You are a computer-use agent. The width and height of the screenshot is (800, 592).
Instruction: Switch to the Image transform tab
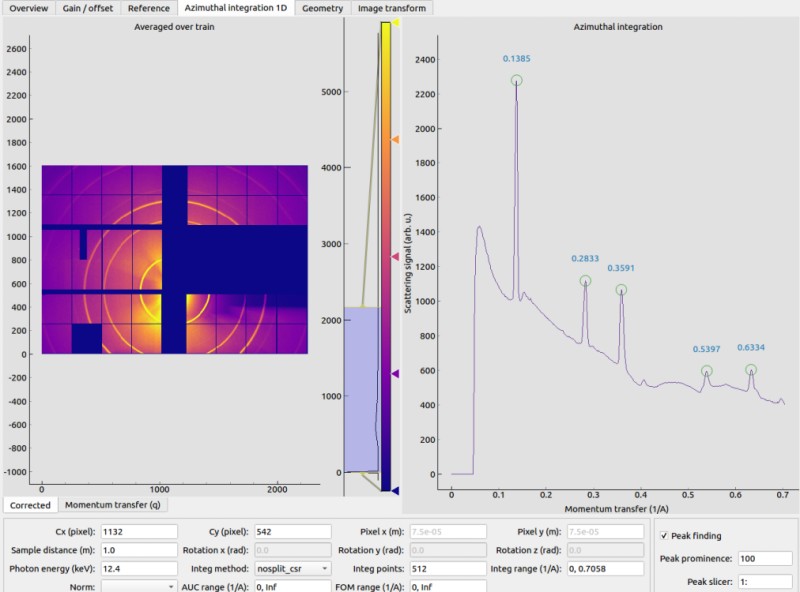click(x=392, y=8)
